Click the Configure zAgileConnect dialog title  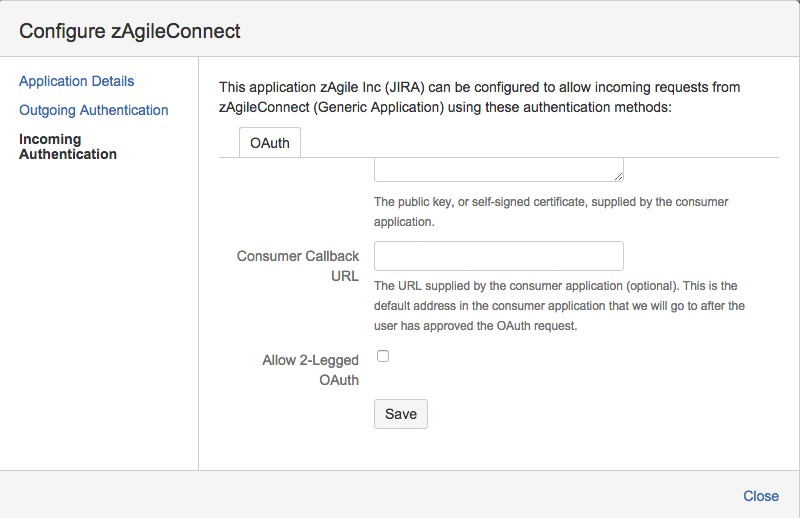(x=130, y=31)
